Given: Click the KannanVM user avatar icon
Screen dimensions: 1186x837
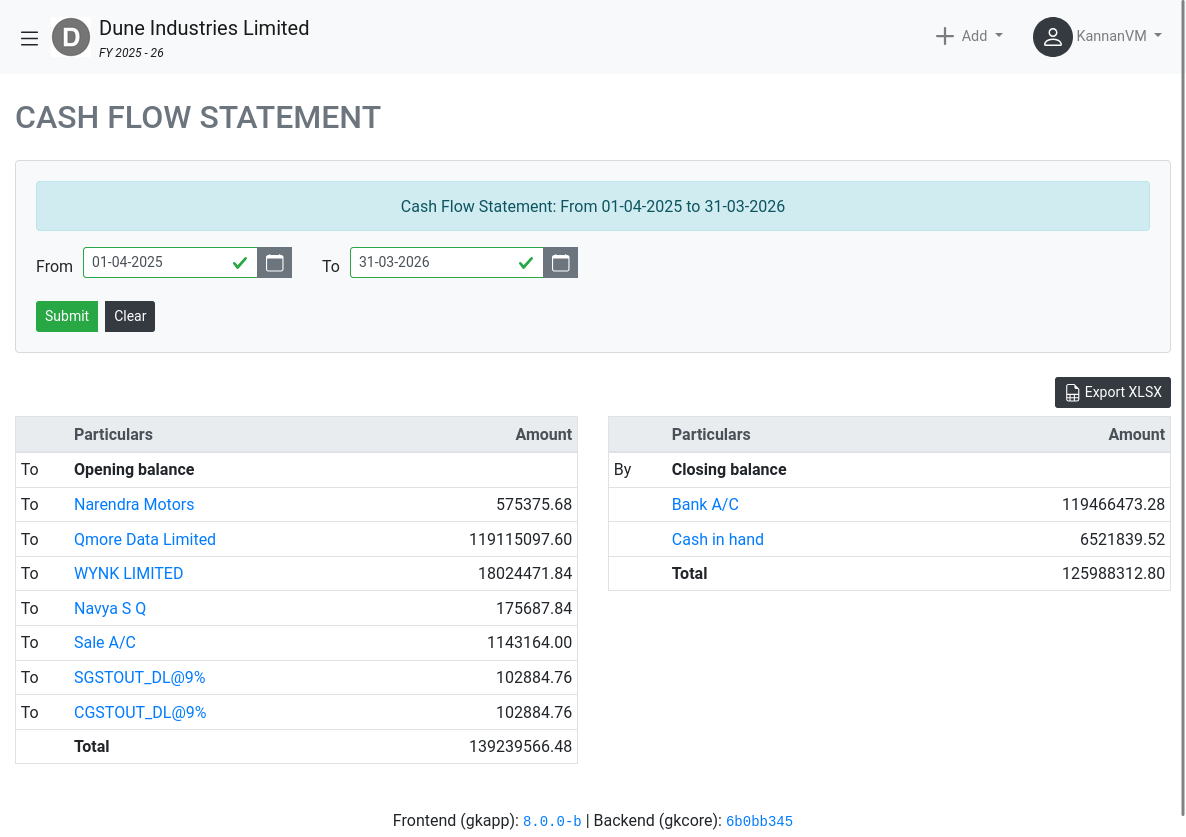Looking at the screenshot, I should tap(1053, 37).
